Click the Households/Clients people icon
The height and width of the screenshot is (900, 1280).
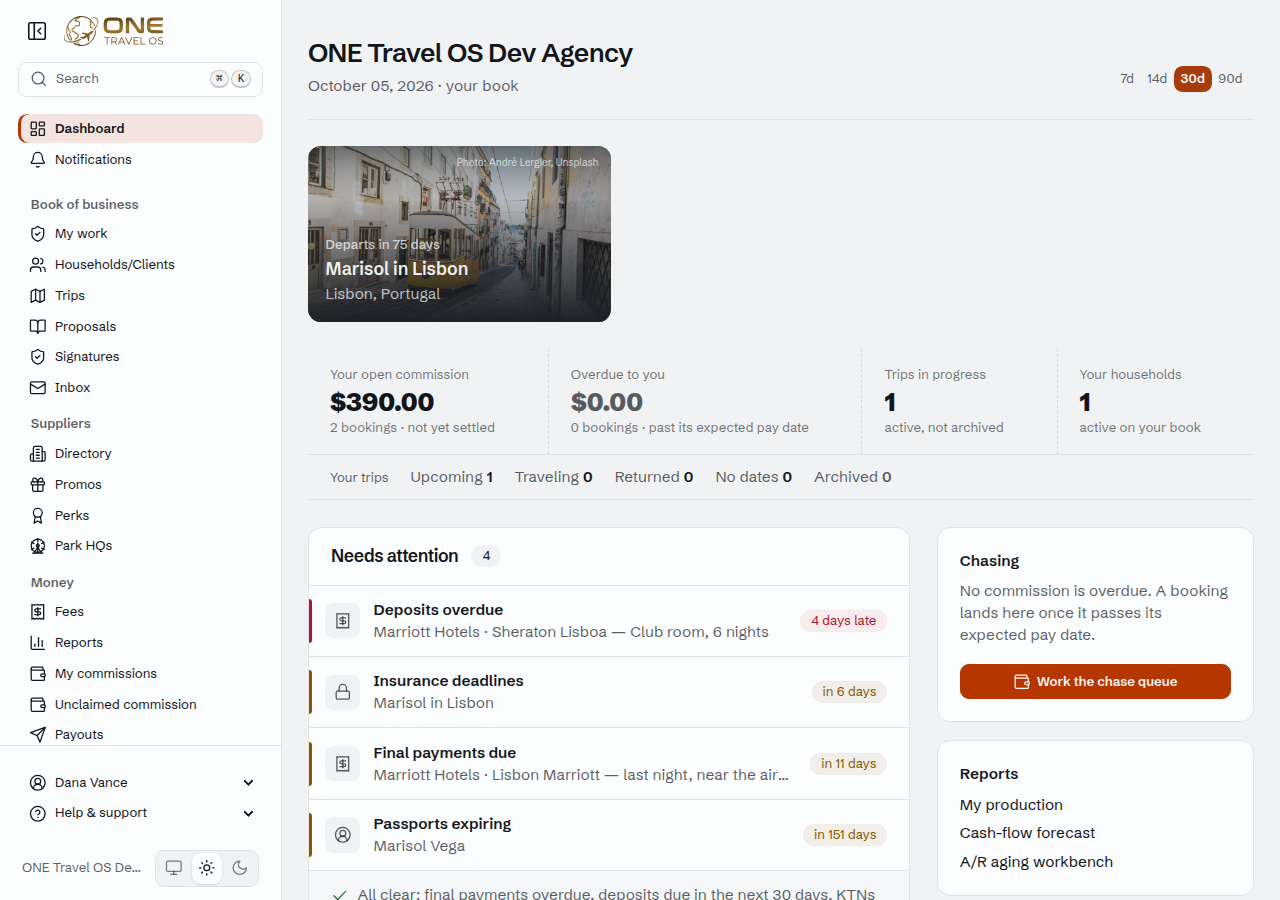click(38, 264)
